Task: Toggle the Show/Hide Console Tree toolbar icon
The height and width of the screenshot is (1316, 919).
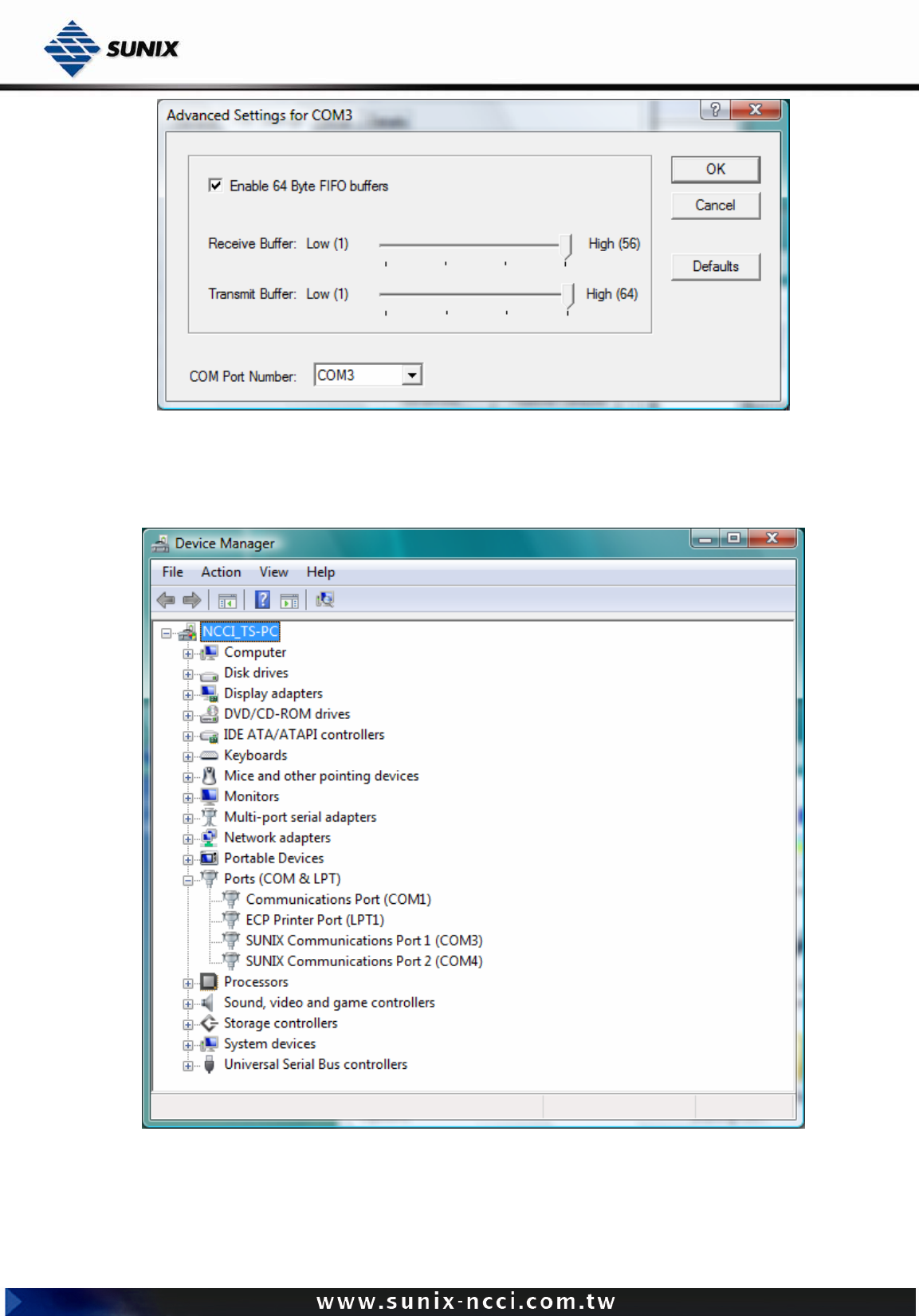Action: pos(227,600)
